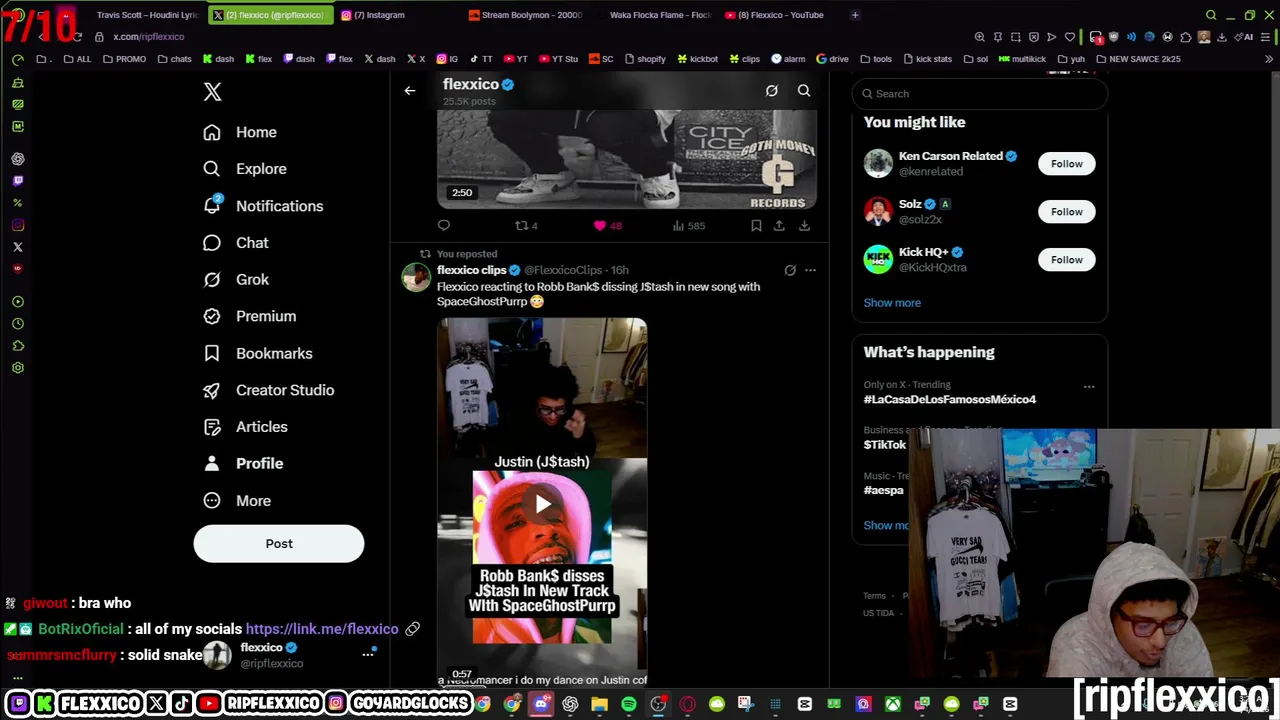Open the kickbot bookmark
1280x720 pixels.
click(x=698, y=59)
